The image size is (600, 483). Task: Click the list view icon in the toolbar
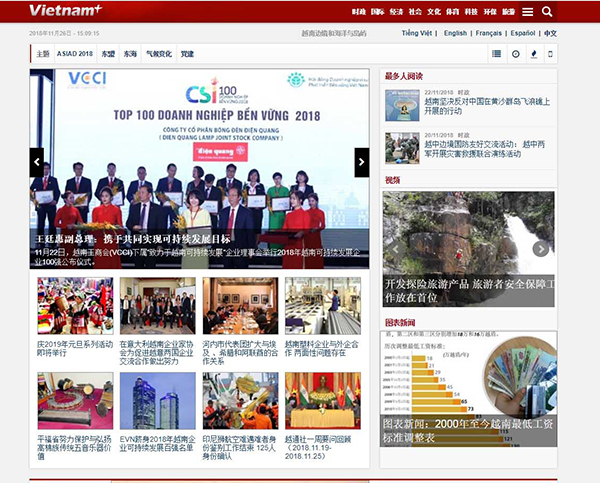[497, 53]
